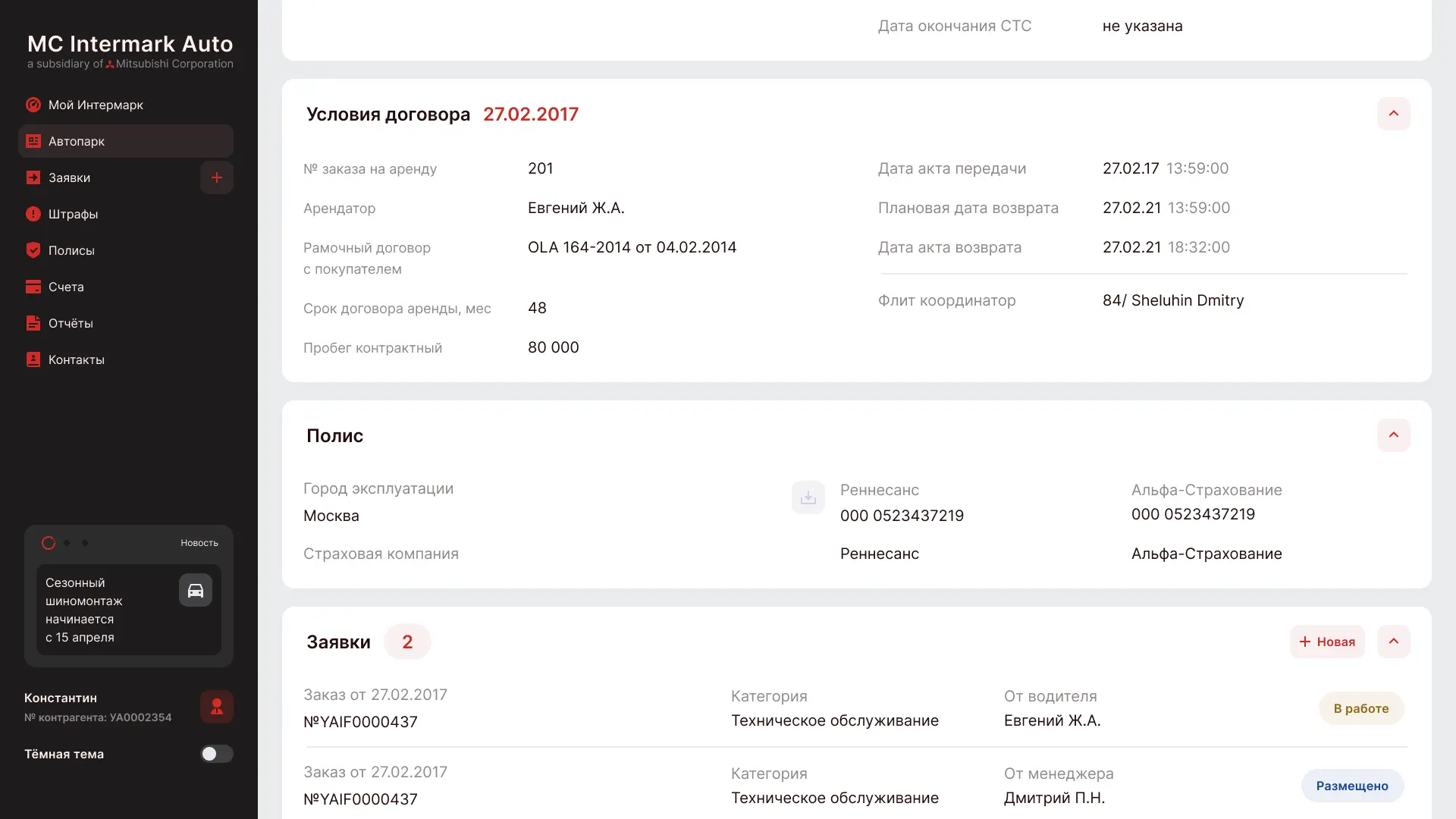Collapse the Полис section
Screen dimensions: 1456x819
1394,435
